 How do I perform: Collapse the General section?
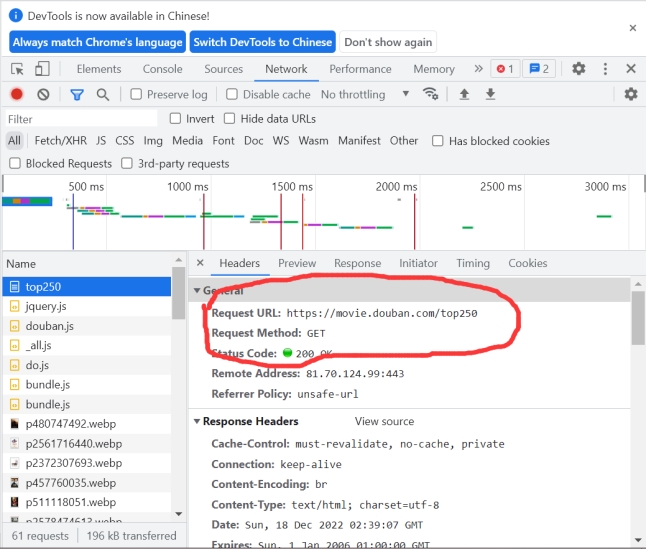pos(197,291)
